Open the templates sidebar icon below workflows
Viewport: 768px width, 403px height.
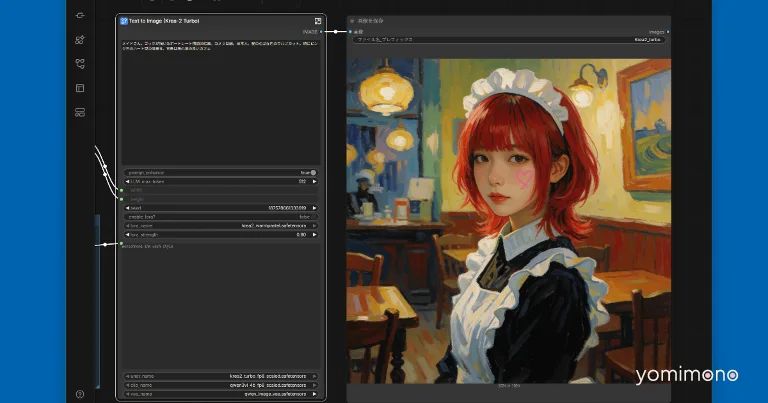[x=80, y=113]
